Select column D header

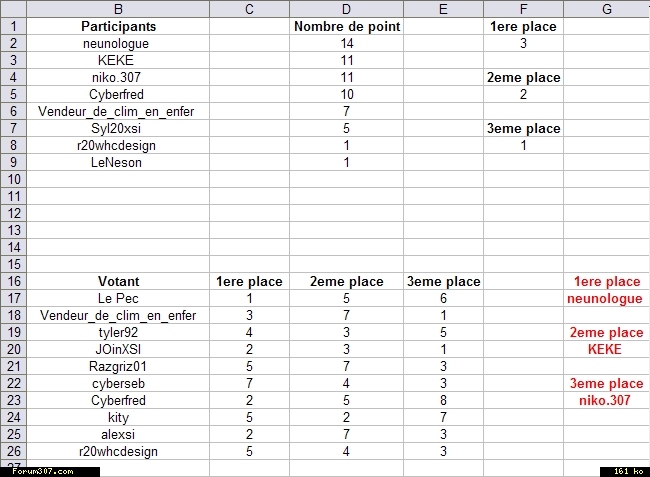pos(347,9)
